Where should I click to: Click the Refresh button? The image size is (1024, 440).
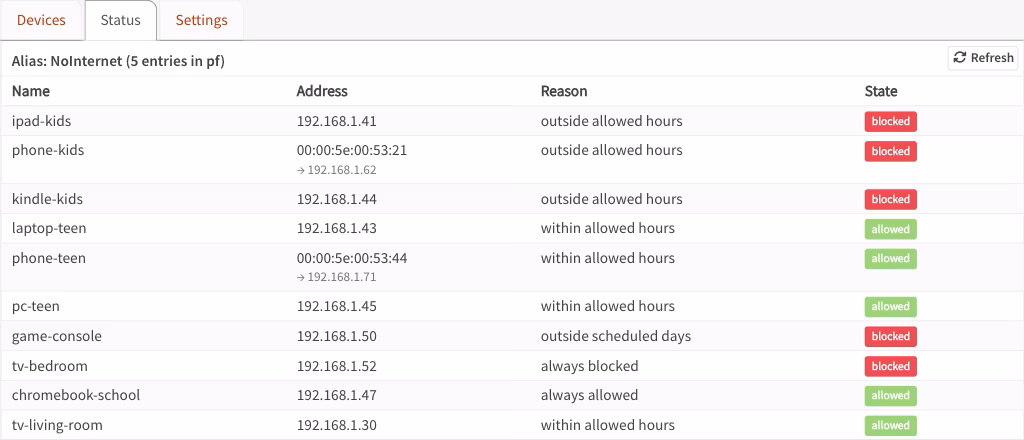click(x=983, y=57)
